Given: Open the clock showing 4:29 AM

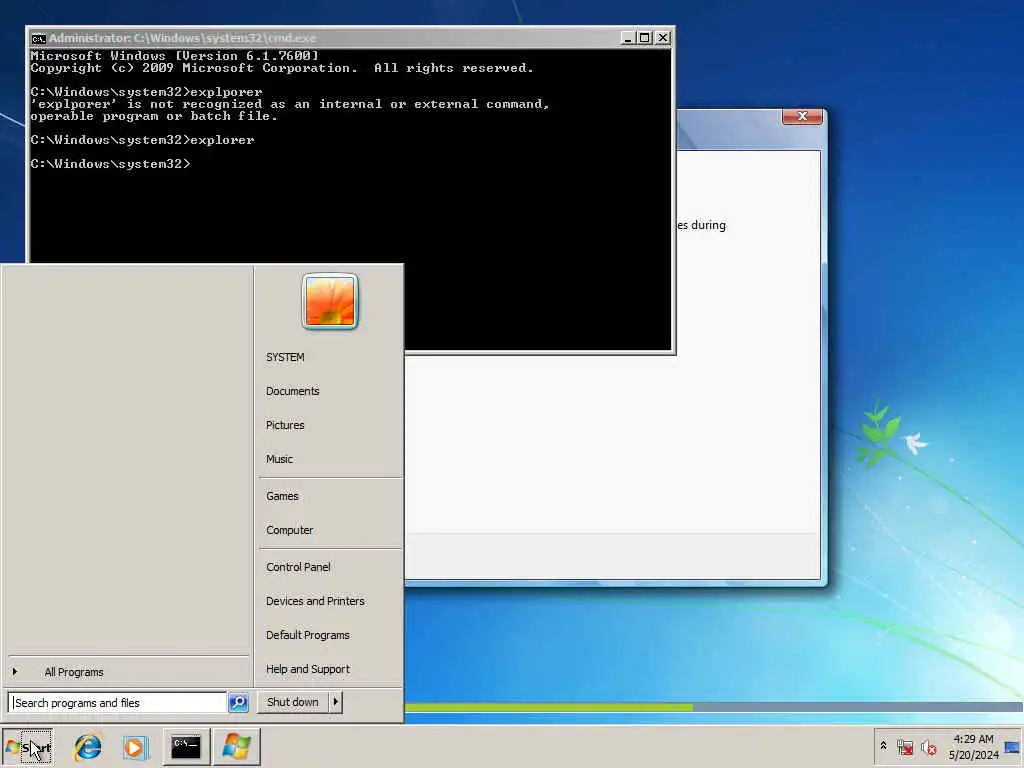Looking at the screenshot, I should 973,746.
